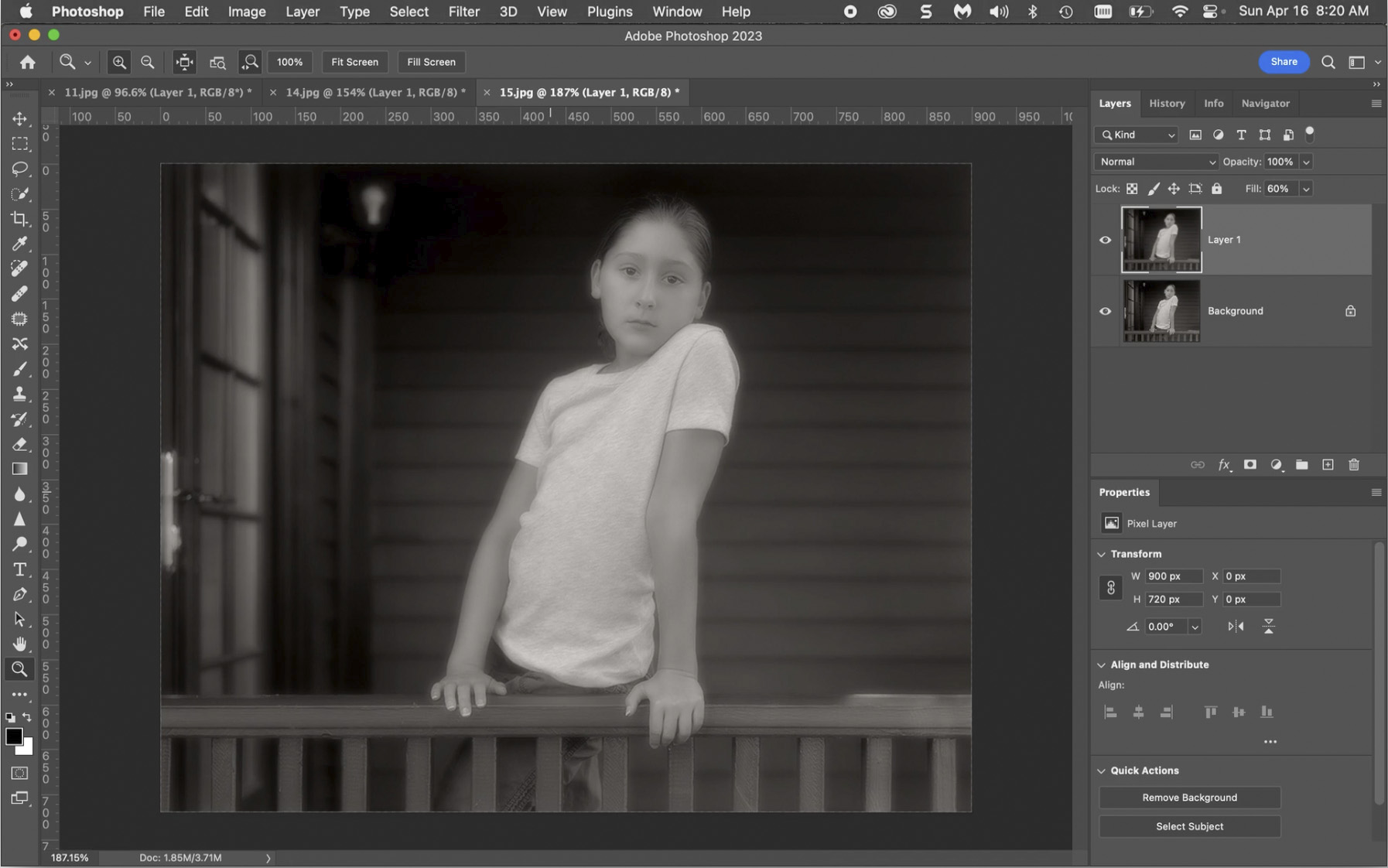Click the Remove Background quick action
Viewport: 1388px width, 868px height.
[1188, 797]
